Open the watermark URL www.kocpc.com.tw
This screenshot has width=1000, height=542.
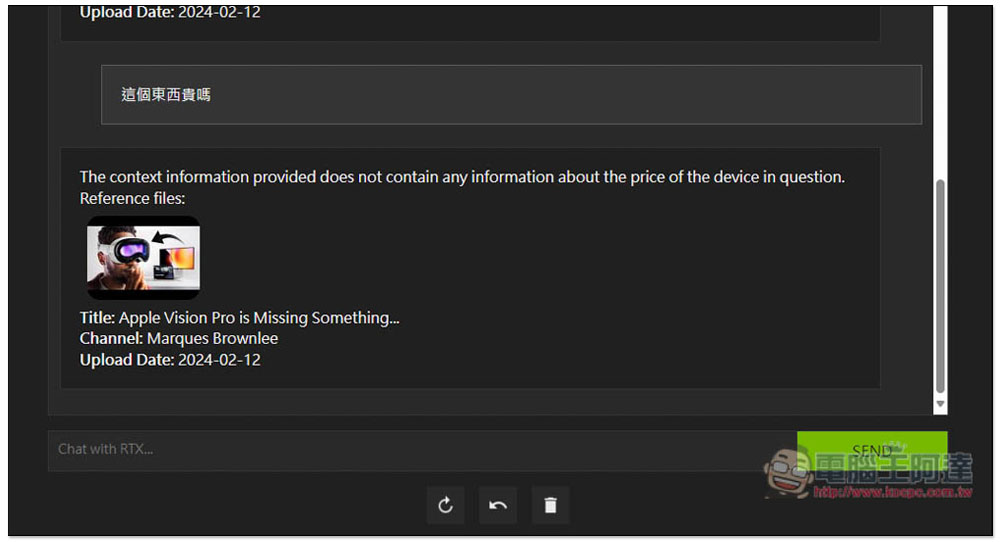pos(893,492)
